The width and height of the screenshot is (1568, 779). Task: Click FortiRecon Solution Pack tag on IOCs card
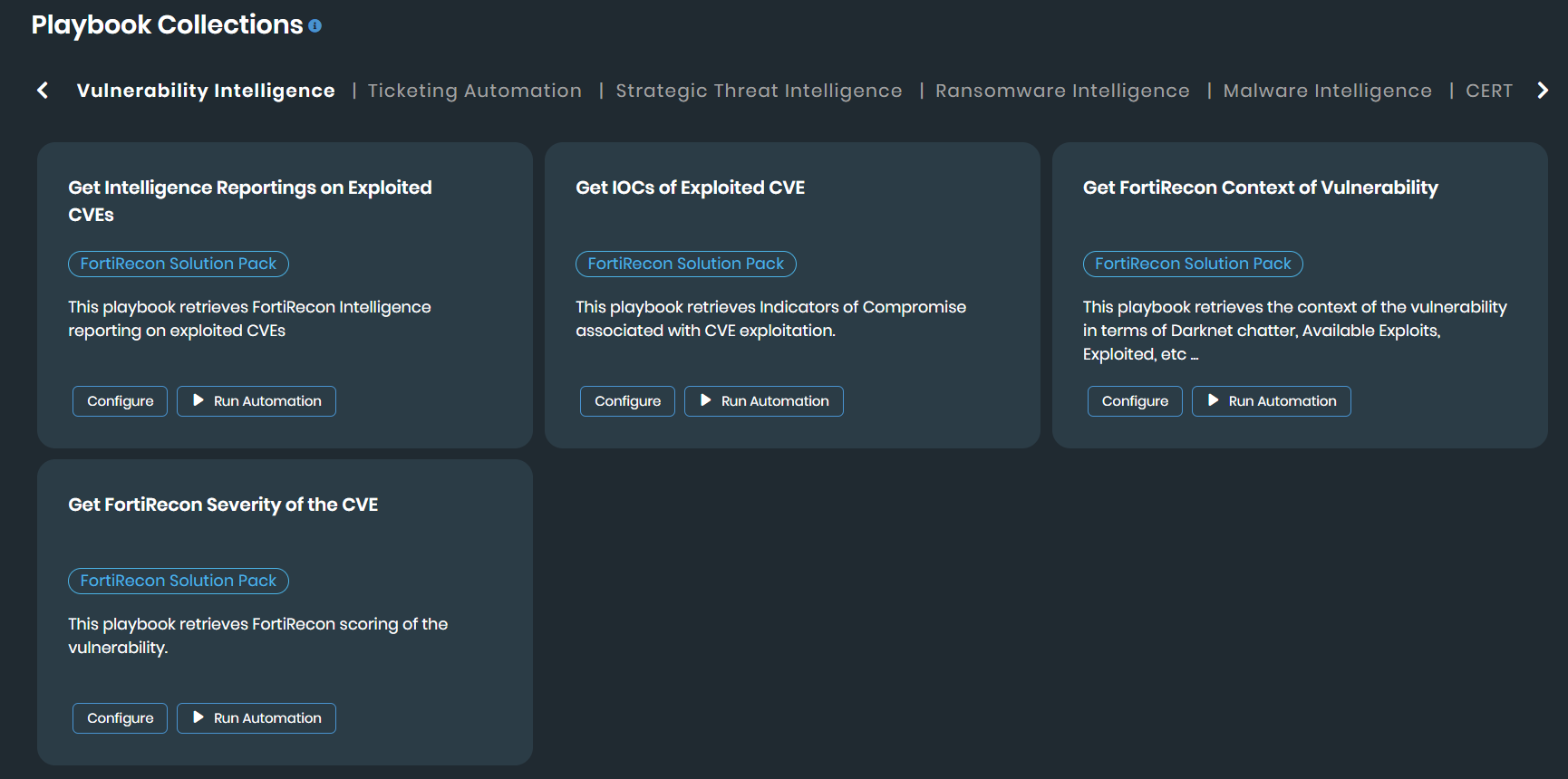click(x=686, y=264)
